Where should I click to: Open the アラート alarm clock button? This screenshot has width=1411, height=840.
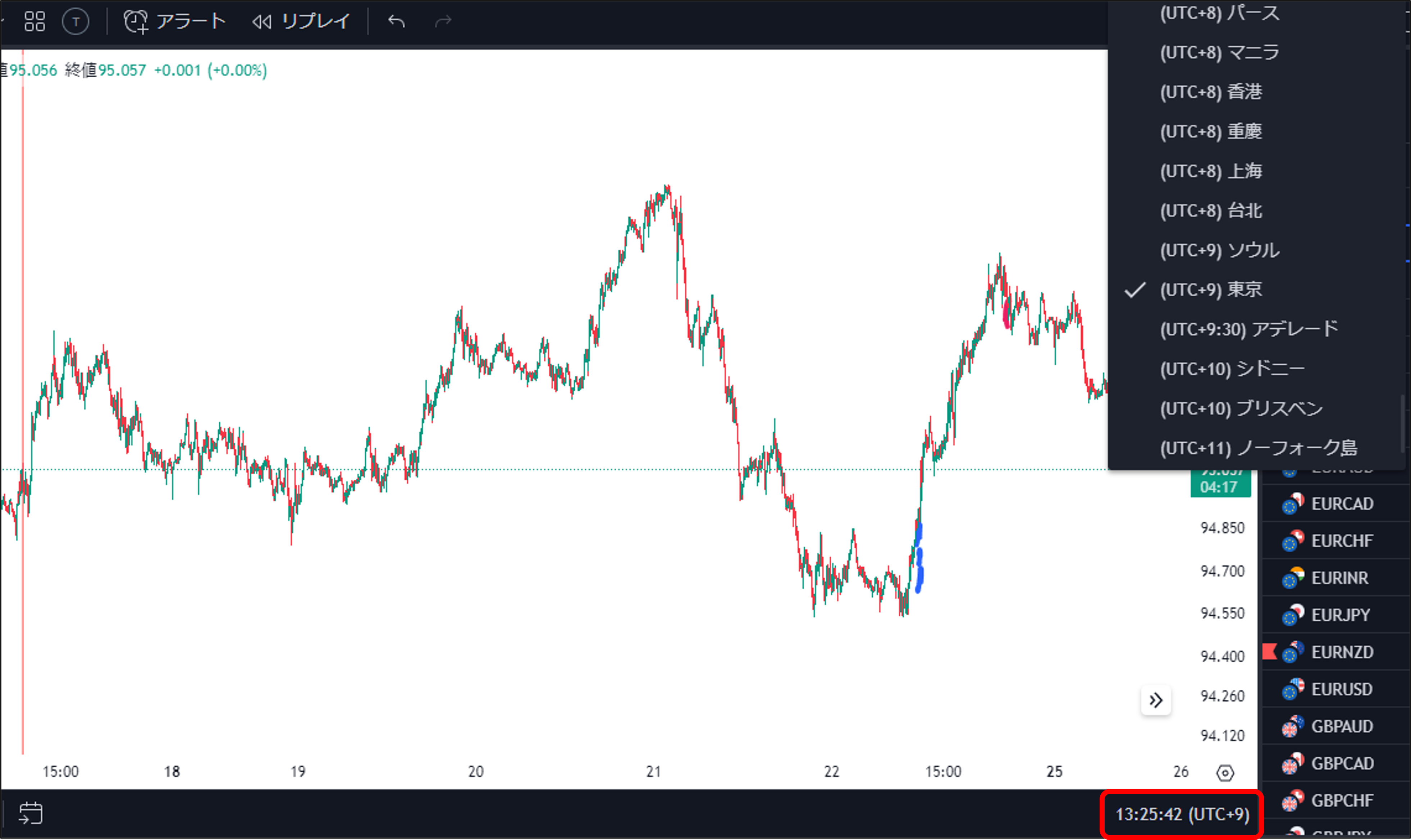(x=174, y=22)
